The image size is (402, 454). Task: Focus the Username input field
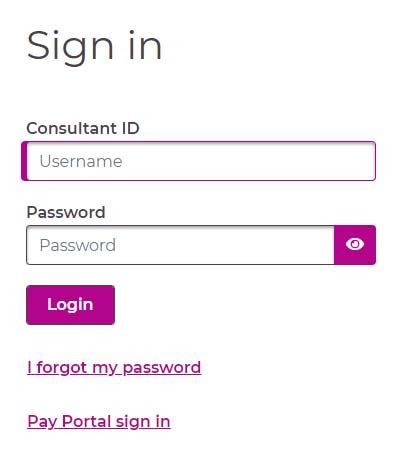199,161
